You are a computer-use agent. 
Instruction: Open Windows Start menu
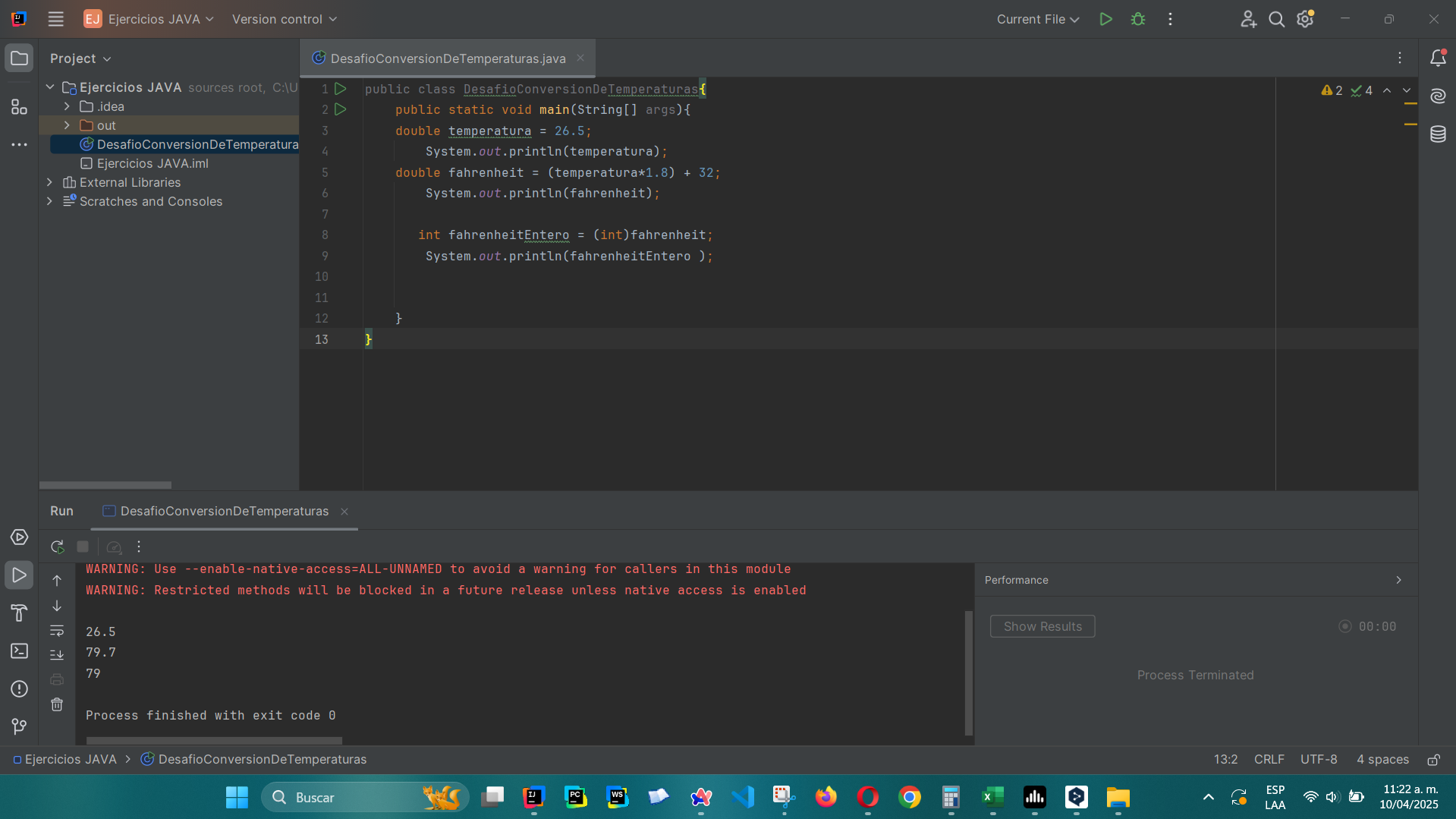[237, 797]
